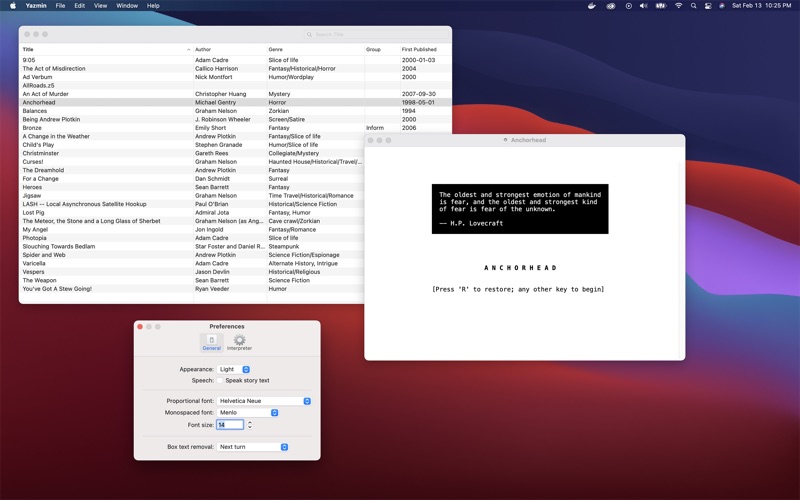Select the For a Change row
The image size is (800, 500).
point(192,179)
